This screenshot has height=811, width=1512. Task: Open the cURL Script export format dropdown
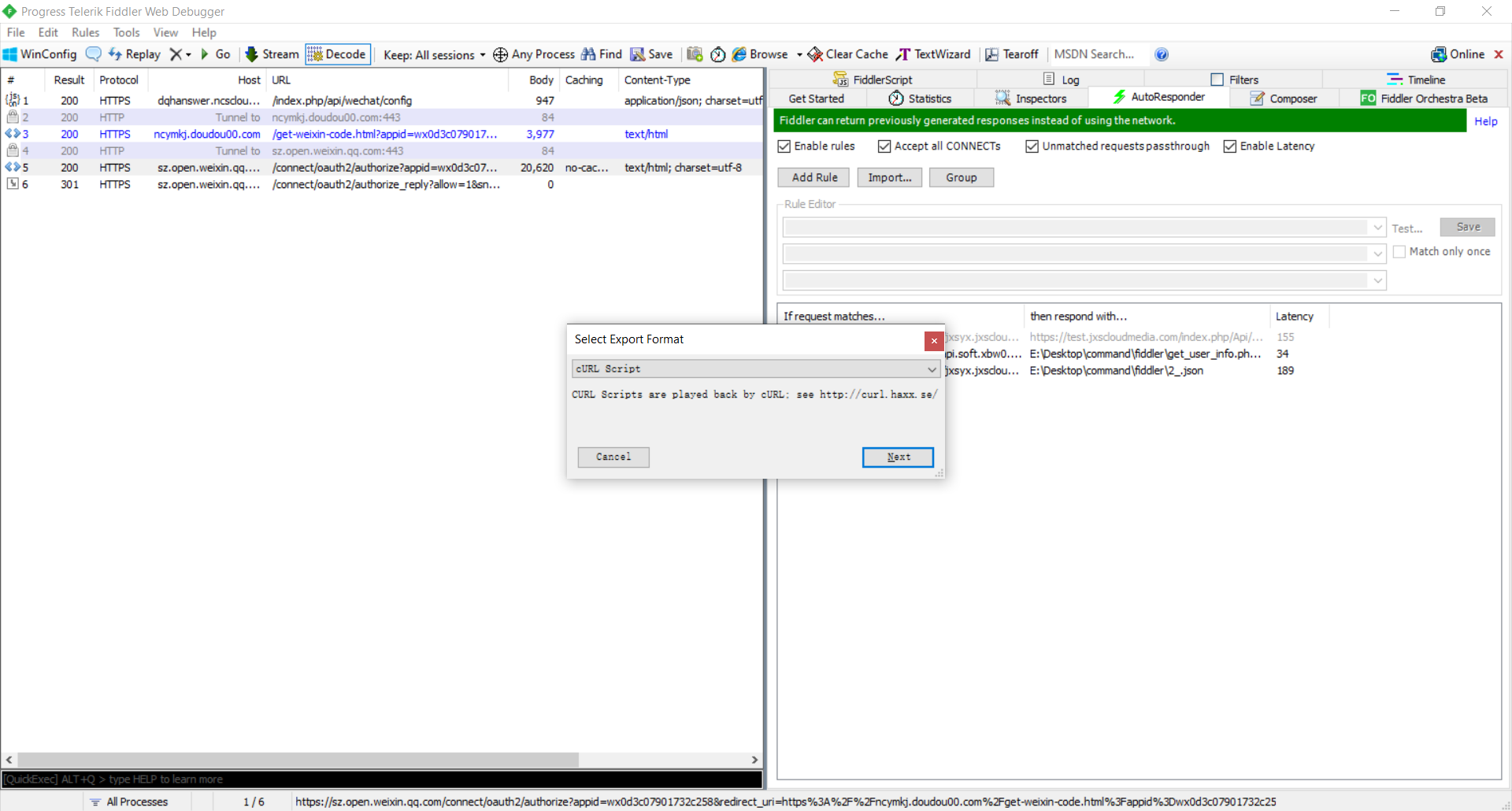[756, 368]
